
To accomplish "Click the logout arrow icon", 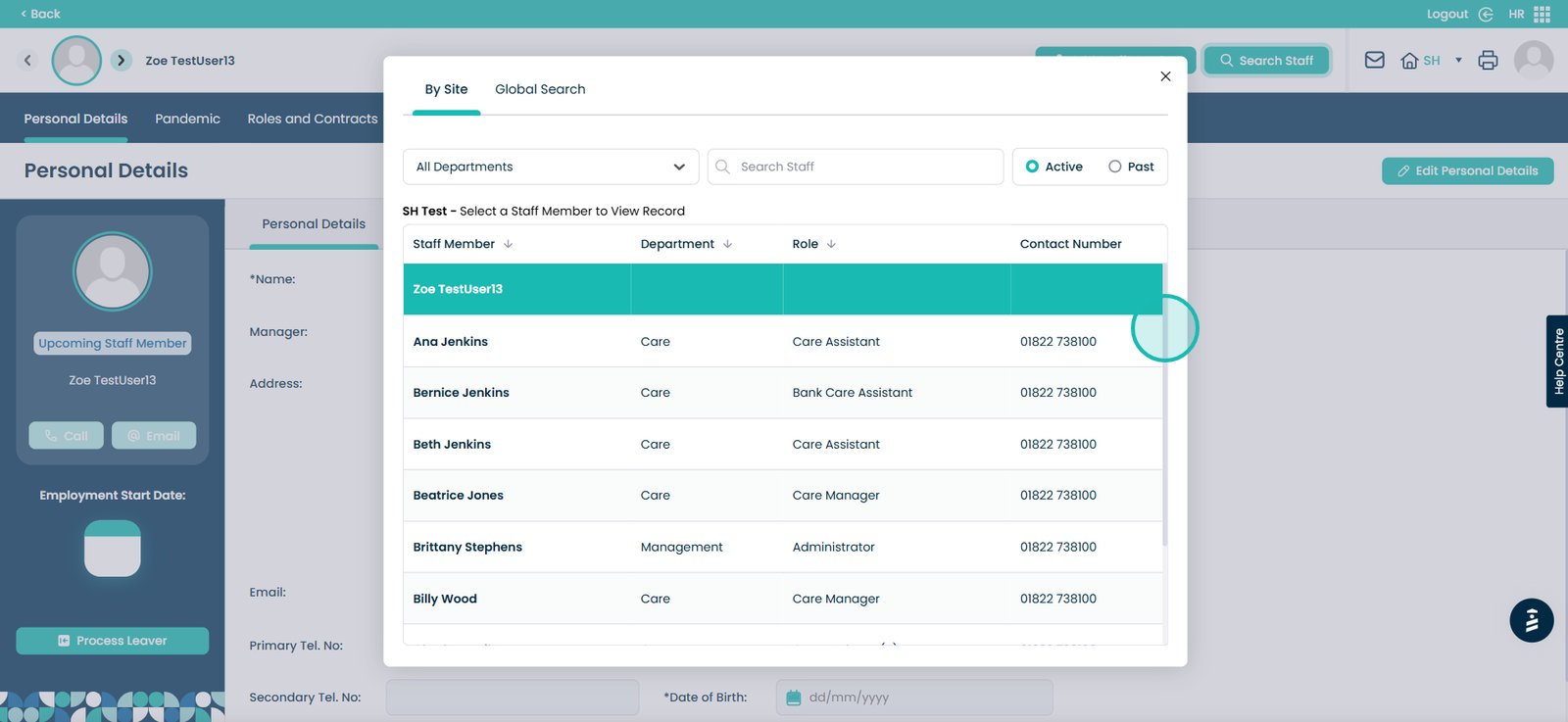I will coord(1486,14).
